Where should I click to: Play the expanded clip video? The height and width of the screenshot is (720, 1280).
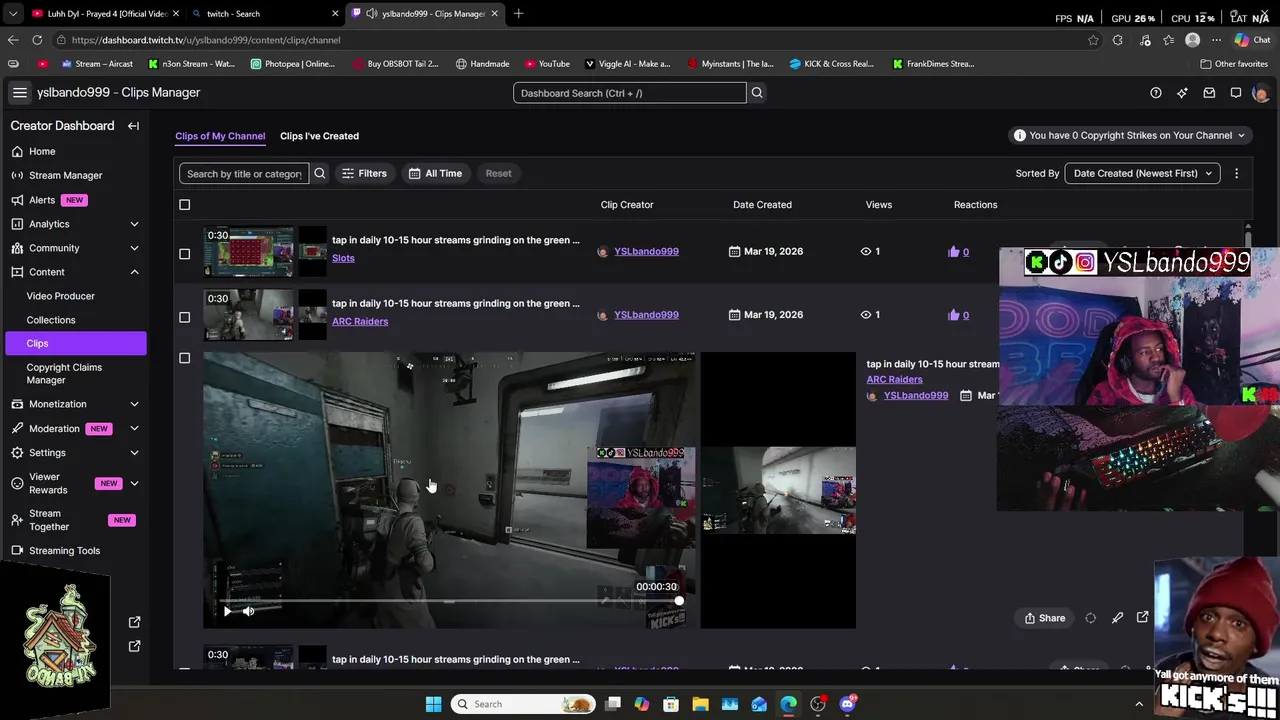point(227,611)
